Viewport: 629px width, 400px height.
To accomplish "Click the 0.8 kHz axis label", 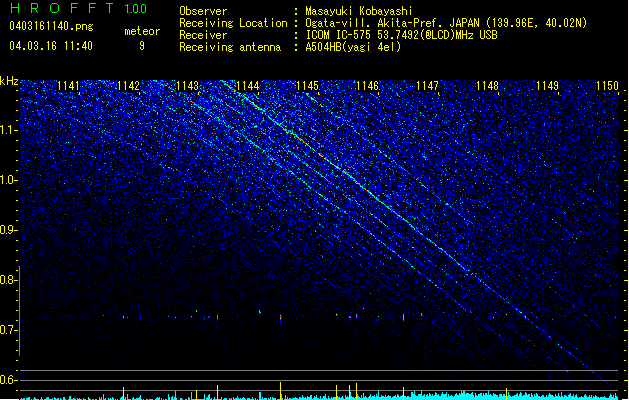I will [x=9, y=280].
